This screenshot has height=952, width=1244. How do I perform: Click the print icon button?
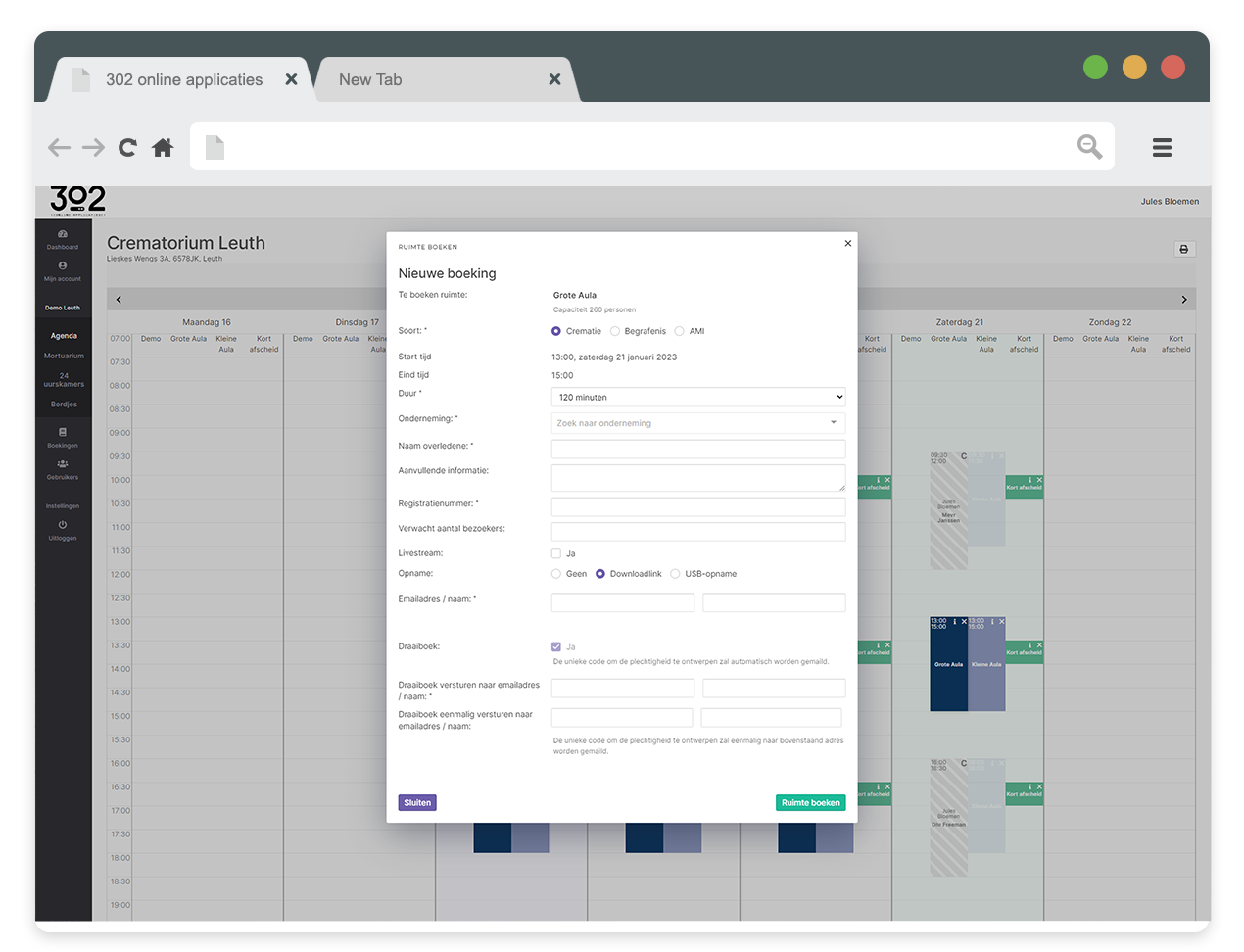point(1184,250)
